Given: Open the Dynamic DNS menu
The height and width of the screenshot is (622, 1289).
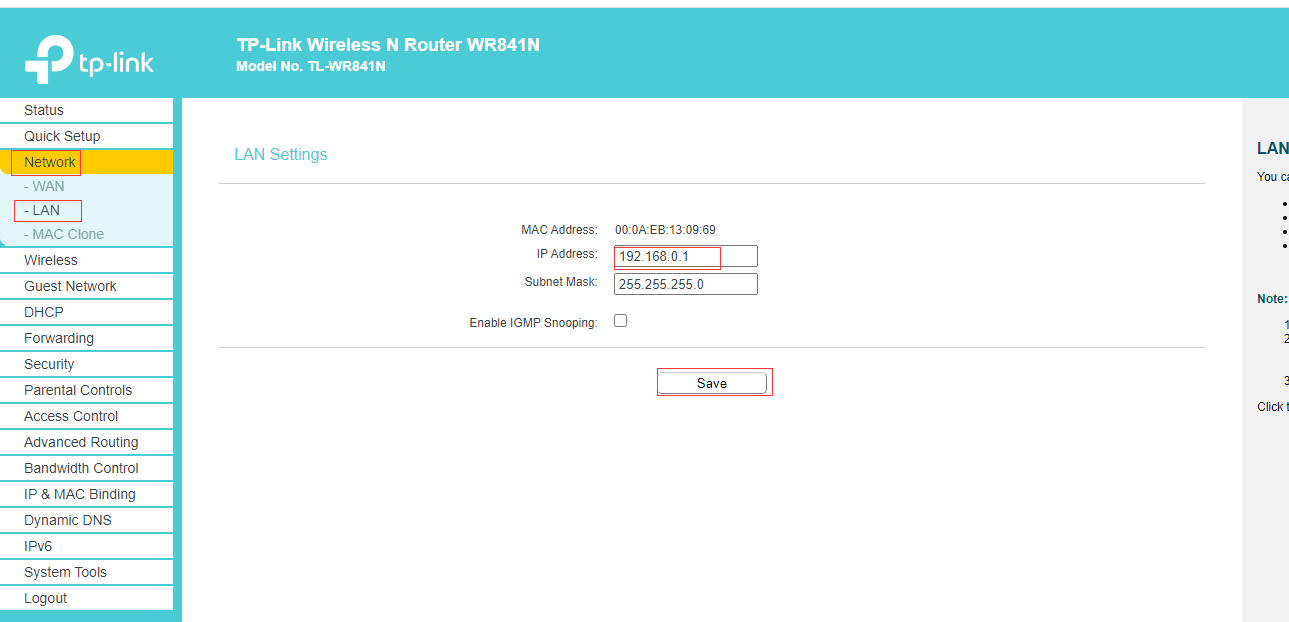Looking at the screenshot, I should (87, 520).
